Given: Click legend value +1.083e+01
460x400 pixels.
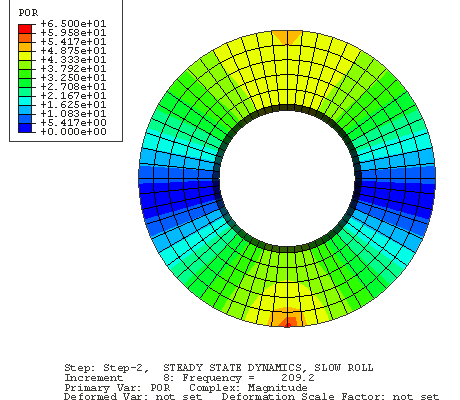Looking at the screenshot, I should (73, 114).
